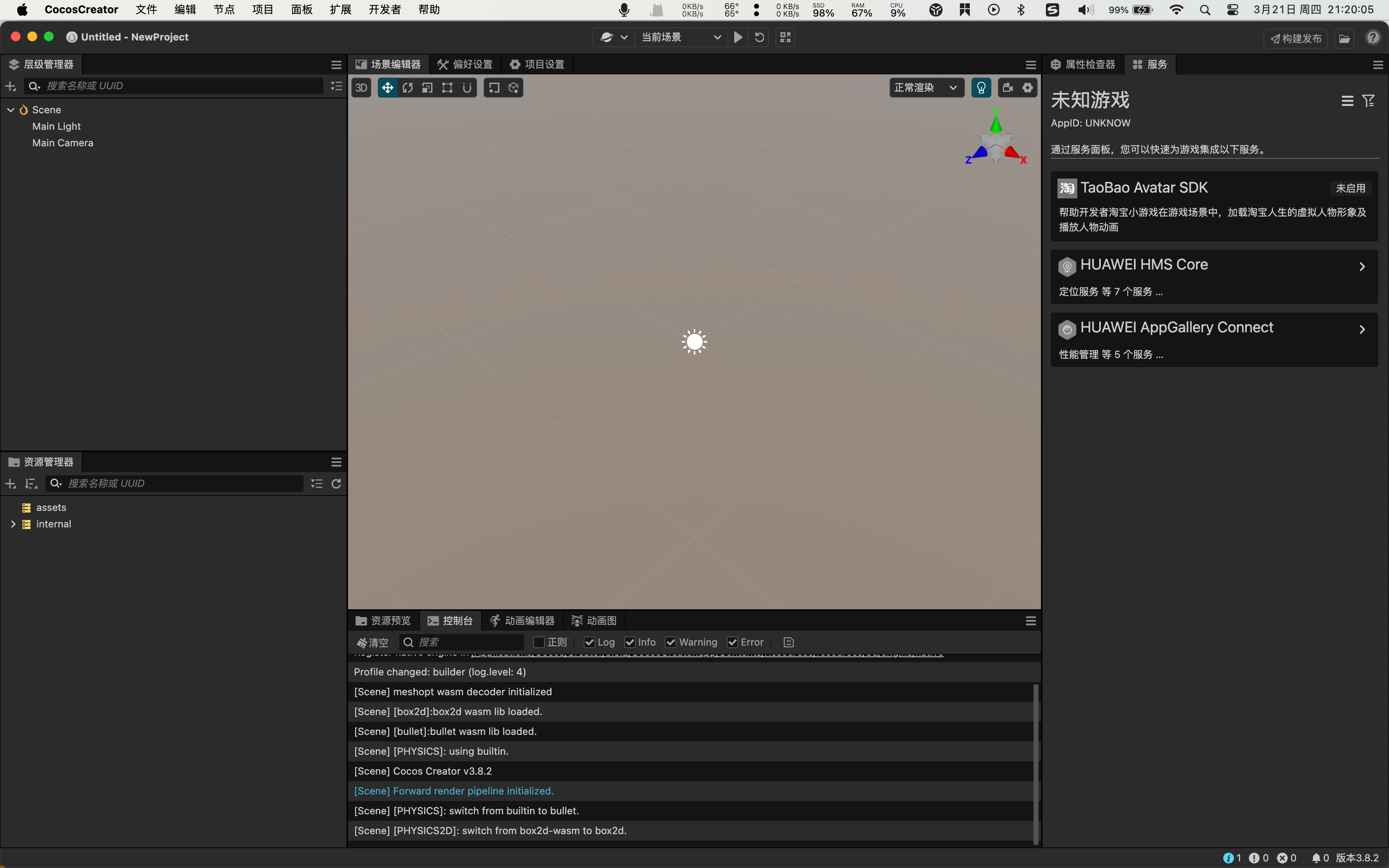
Task: Uncheck the Error filter checkbox
Action: coord(733,642)
